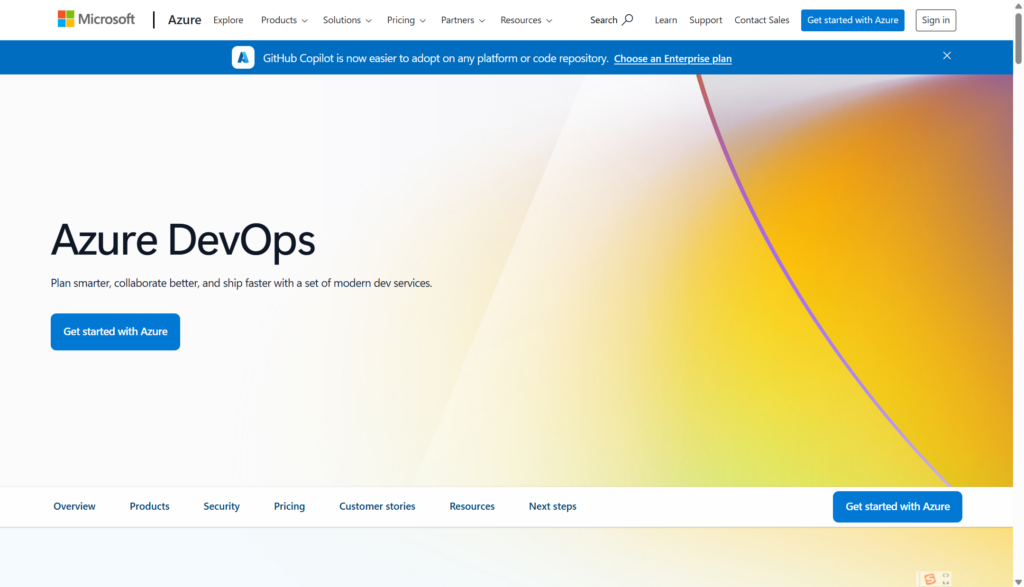The image size is (1024, 587).
Task: Click the scrollbar down arrow
Action: (1018, 581)
